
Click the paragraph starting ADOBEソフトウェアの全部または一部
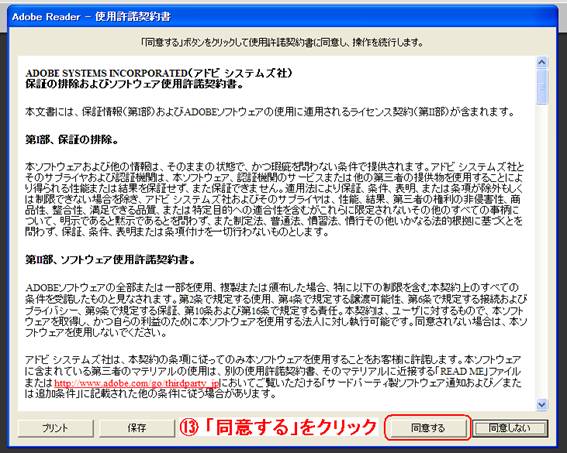pyautogui.click(x=276, y=310)
